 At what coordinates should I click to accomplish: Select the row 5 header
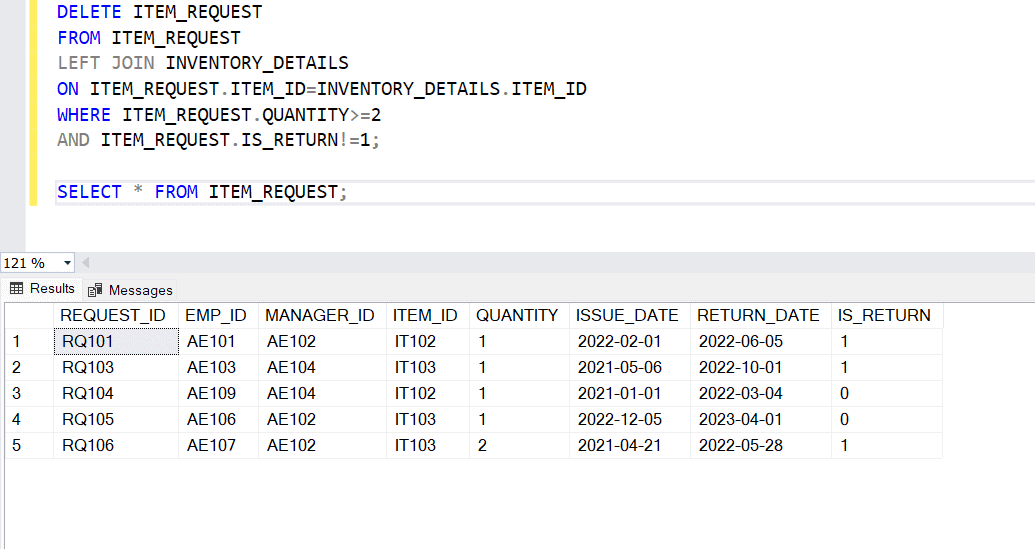pyautogui.click(x=29, y=445)
